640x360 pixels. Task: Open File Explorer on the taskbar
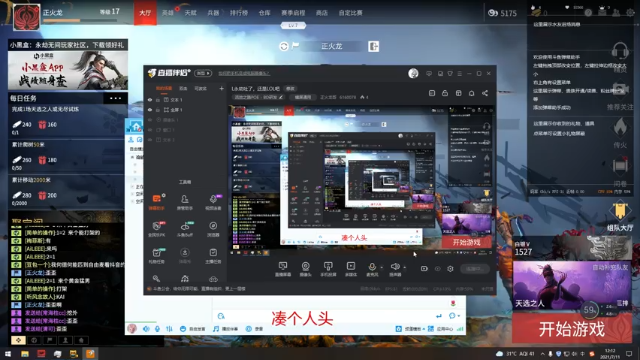25,354
